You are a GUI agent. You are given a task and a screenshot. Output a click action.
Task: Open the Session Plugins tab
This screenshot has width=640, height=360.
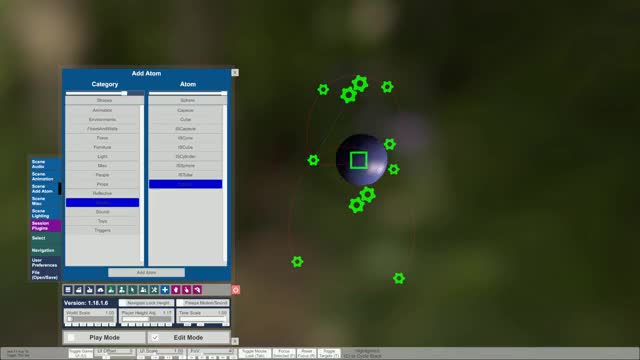pos(45,226)
